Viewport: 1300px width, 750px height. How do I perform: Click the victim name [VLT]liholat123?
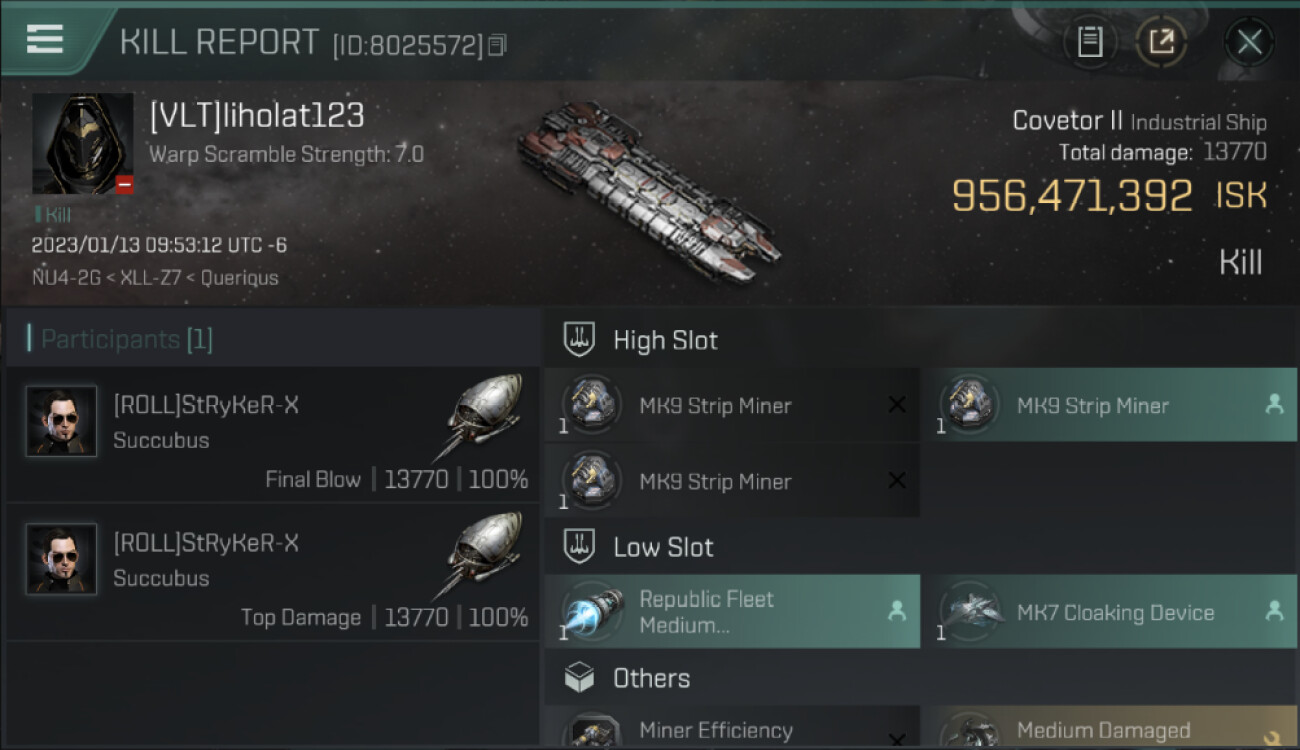(257, 116)
